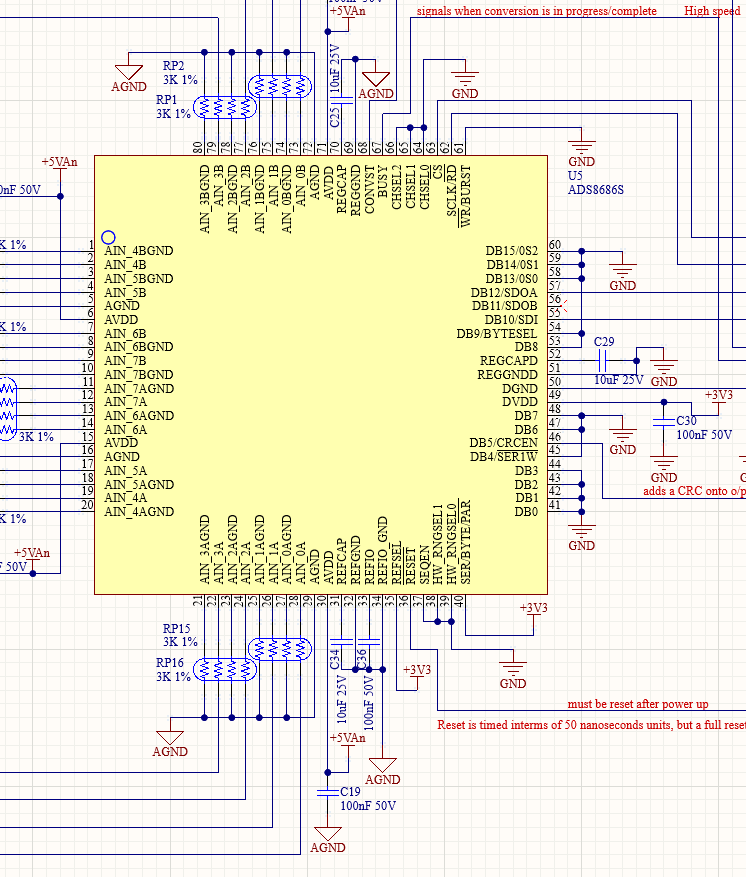Select the DB12/SDOA pin label
The height and width of the screenshot is (877, 746).
[x=504, y=293]
